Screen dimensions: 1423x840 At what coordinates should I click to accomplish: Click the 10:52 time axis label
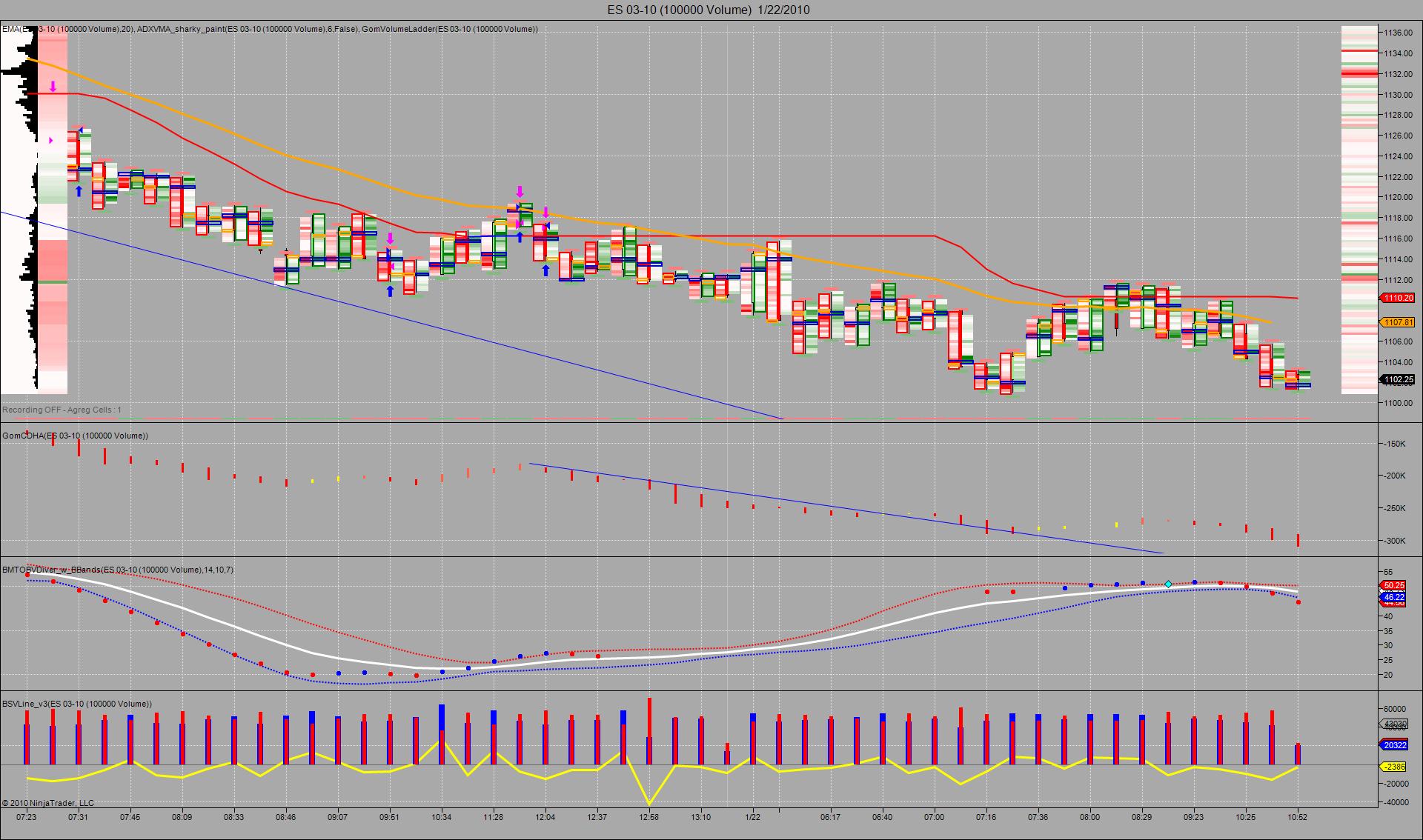pos(1298,817)
